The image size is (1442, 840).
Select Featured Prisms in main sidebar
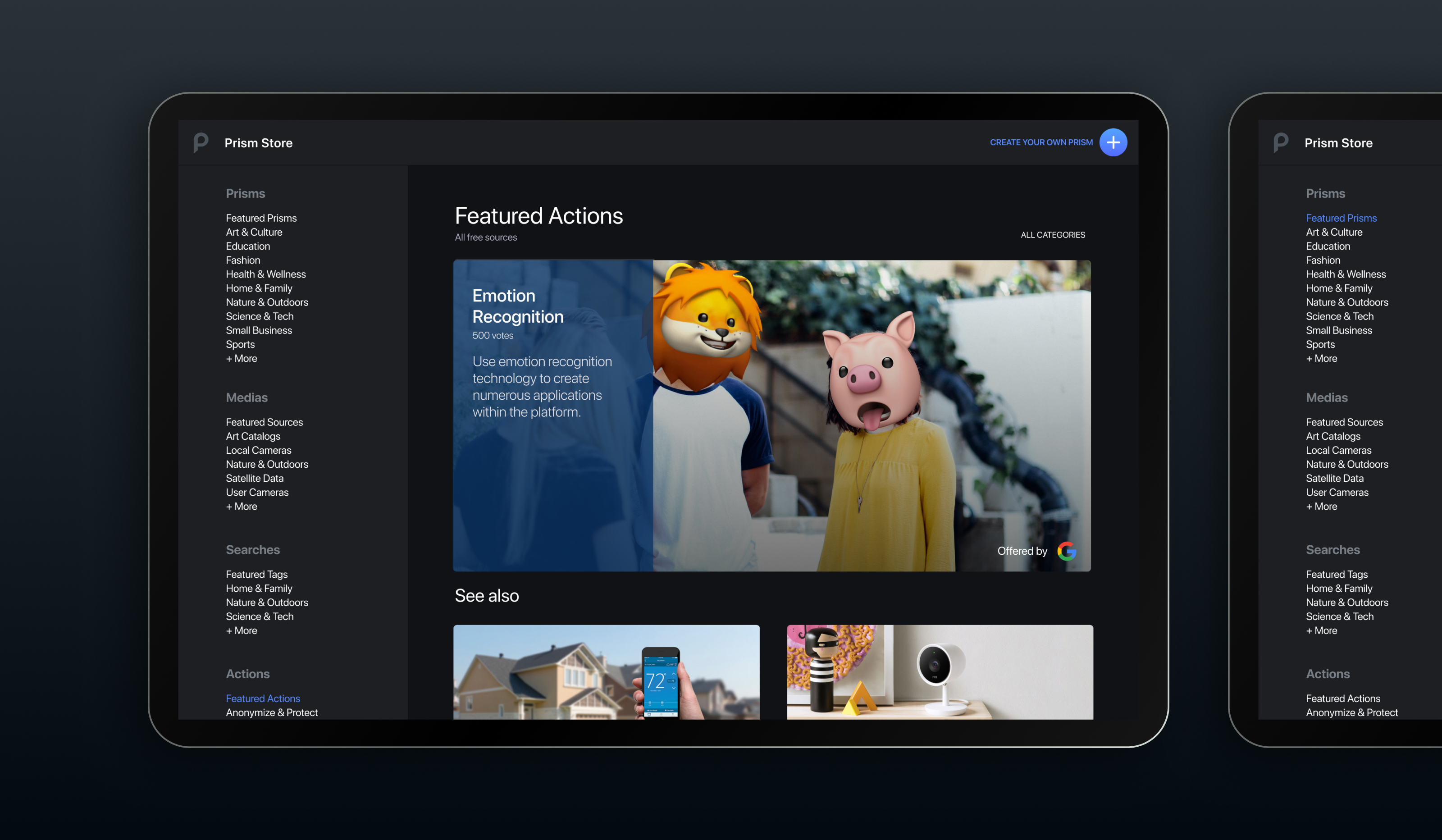point(261,218)
